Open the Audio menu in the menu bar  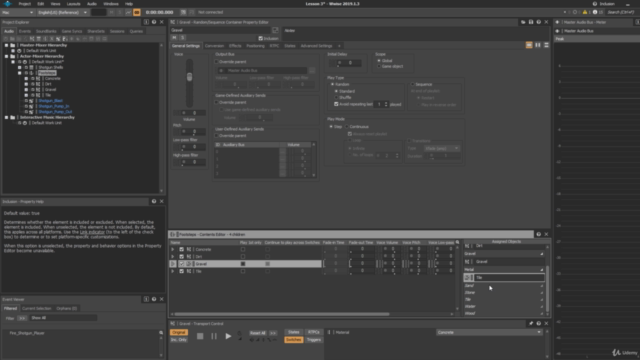(x=92, y=4)
